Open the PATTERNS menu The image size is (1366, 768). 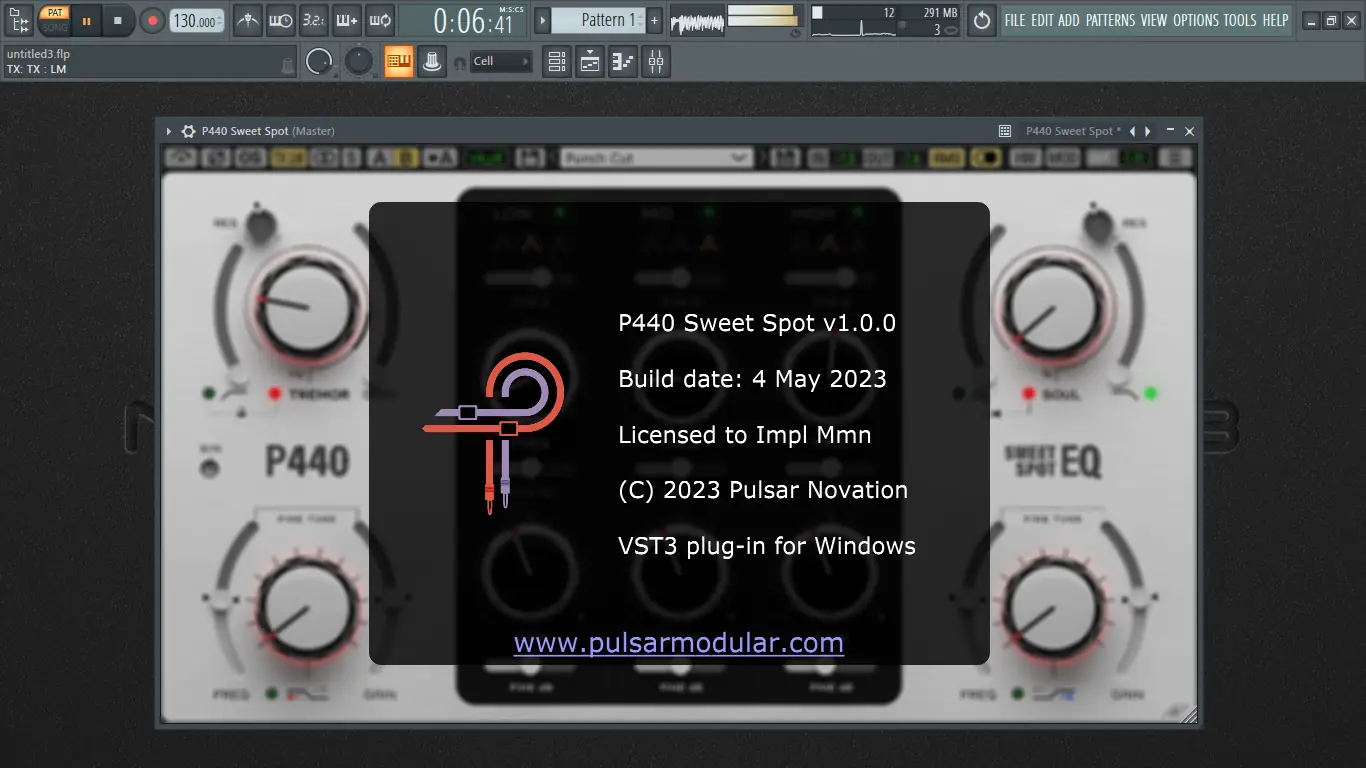pos(1110,20)
